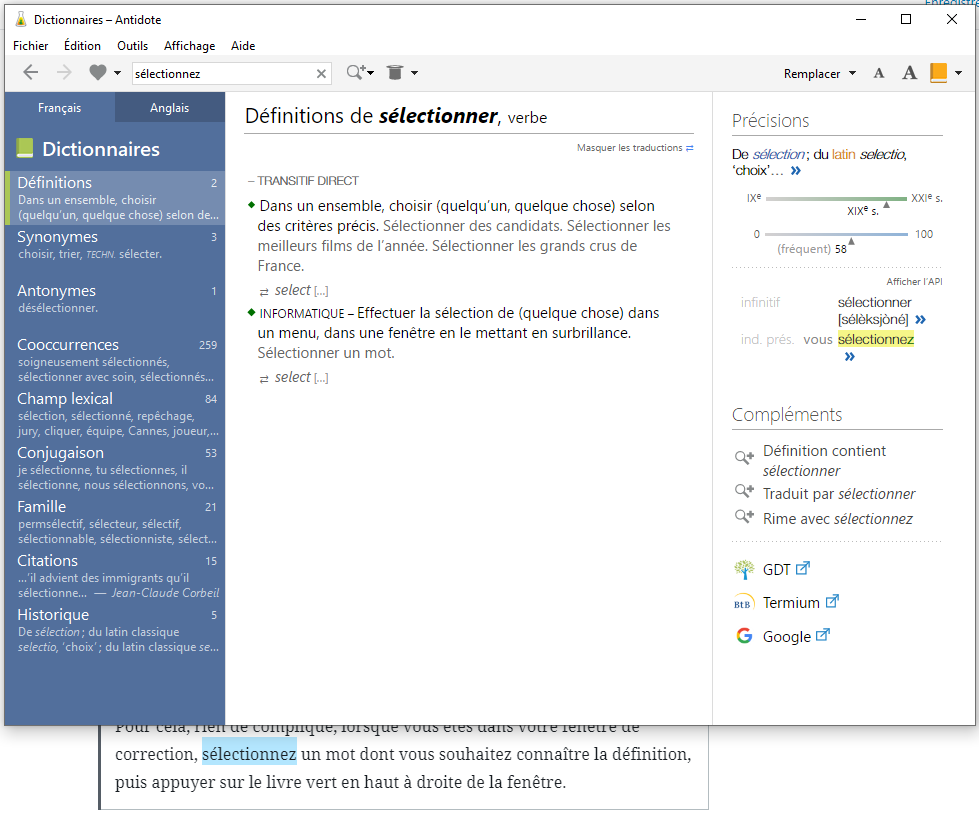Click the orange book guides icon

[x=938, y=73]
